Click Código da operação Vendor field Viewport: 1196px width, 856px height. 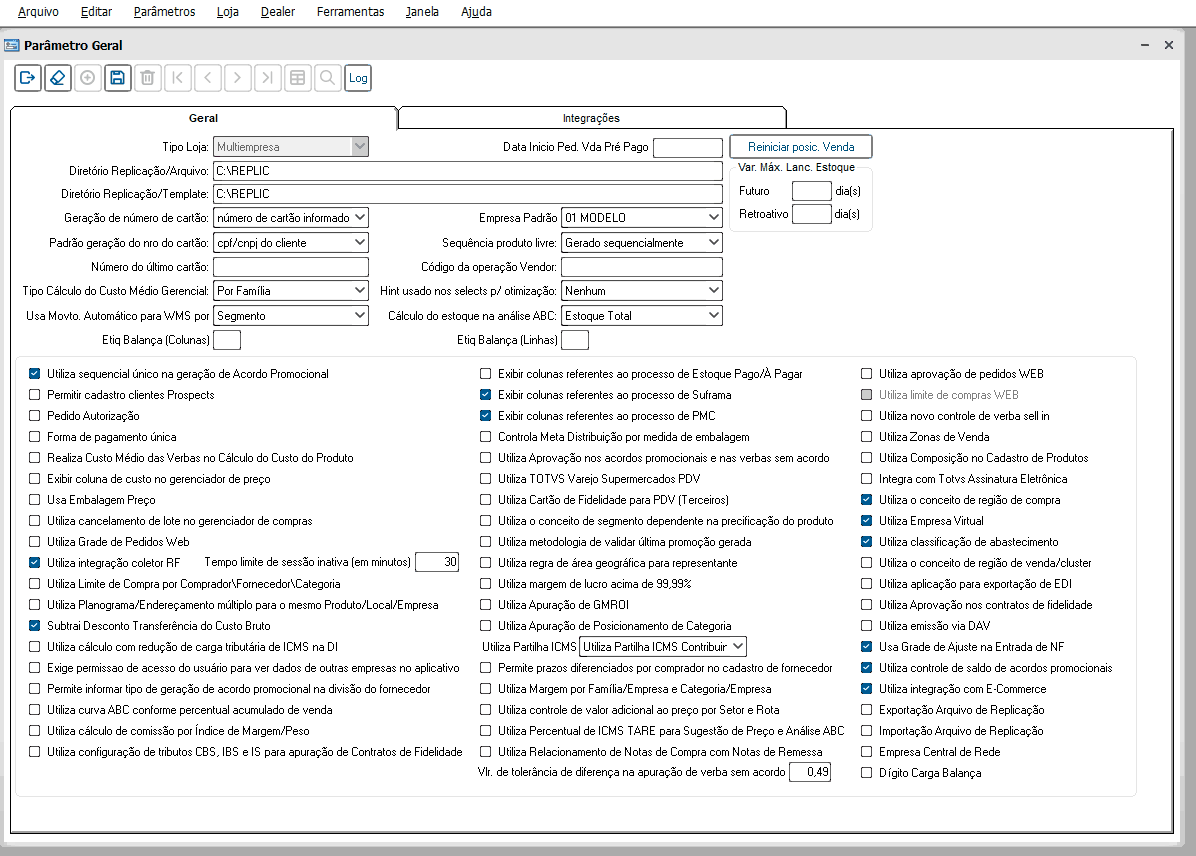click(x=641, y=267)
